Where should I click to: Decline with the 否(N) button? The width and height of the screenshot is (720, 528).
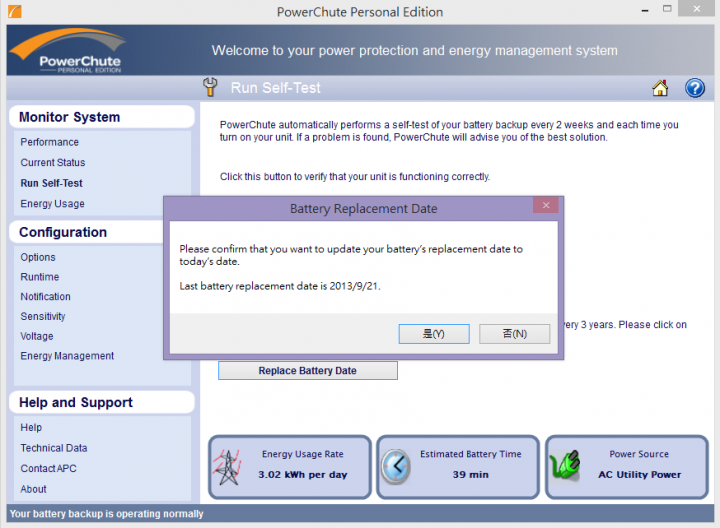click(514, 334)
